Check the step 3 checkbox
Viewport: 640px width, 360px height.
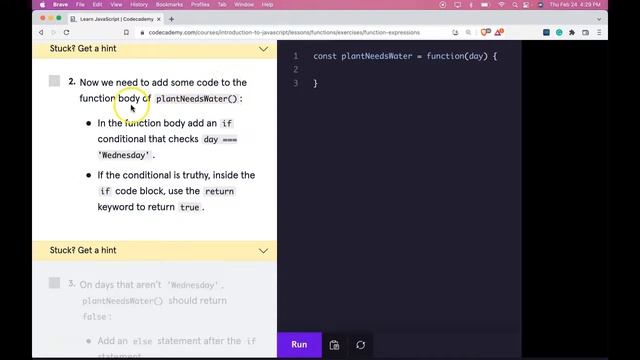54,283
